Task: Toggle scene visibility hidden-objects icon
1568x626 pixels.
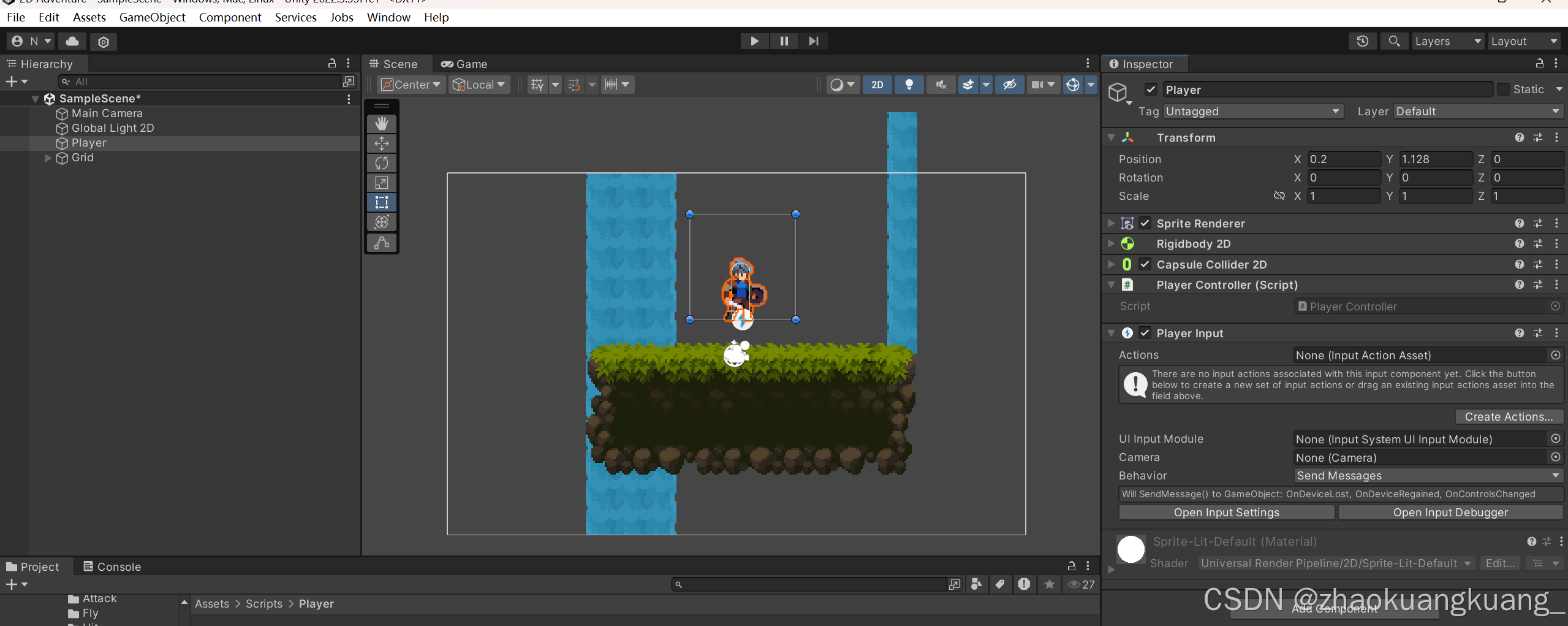Action: click(x=1009, y=85)
